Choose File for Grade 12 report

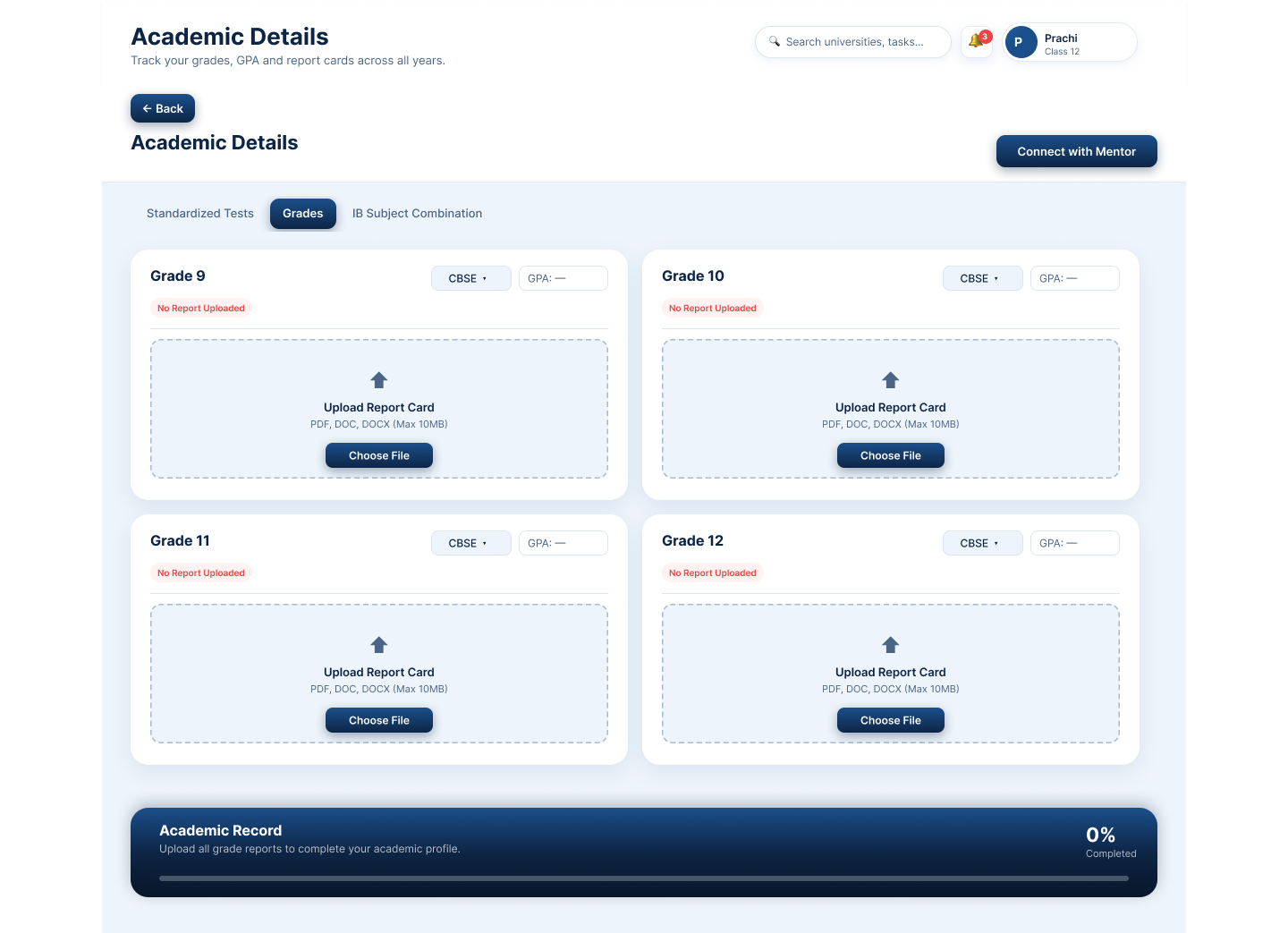pyautogui.click(x=891, y=720)
